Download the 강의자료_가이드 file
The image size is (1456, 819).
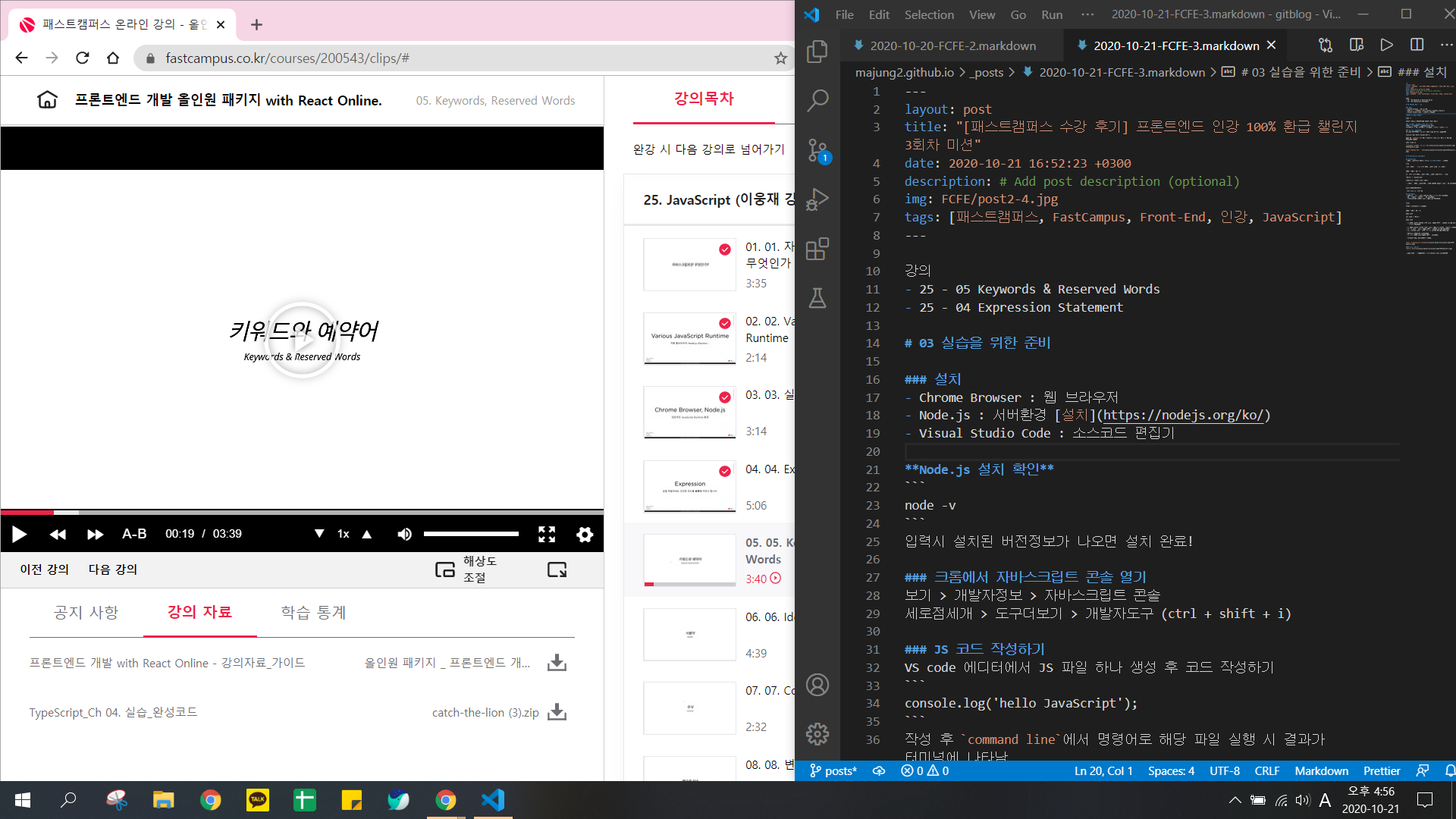(x=557, y=663)
